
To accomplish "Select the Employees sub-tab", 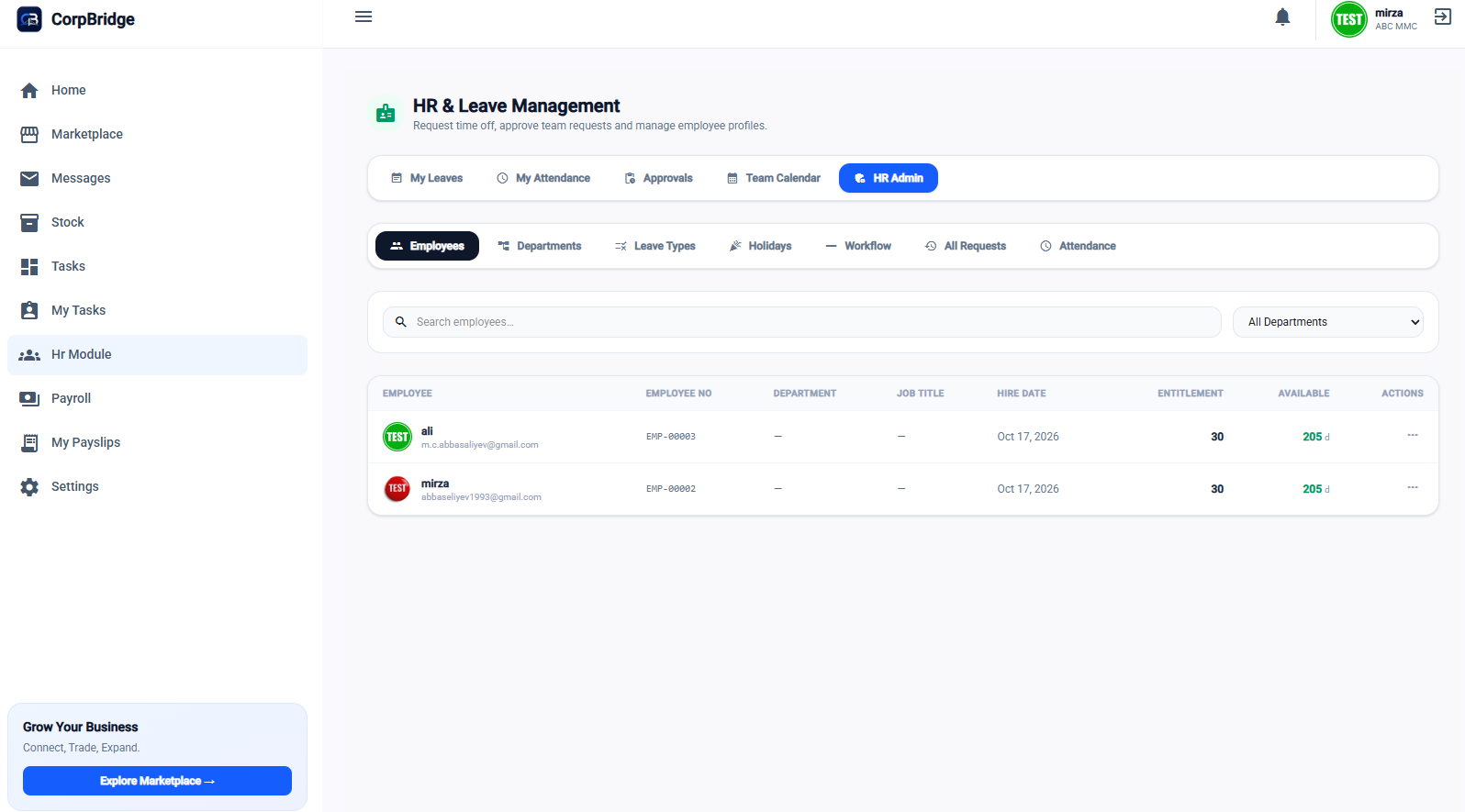I will coord(427,246).
